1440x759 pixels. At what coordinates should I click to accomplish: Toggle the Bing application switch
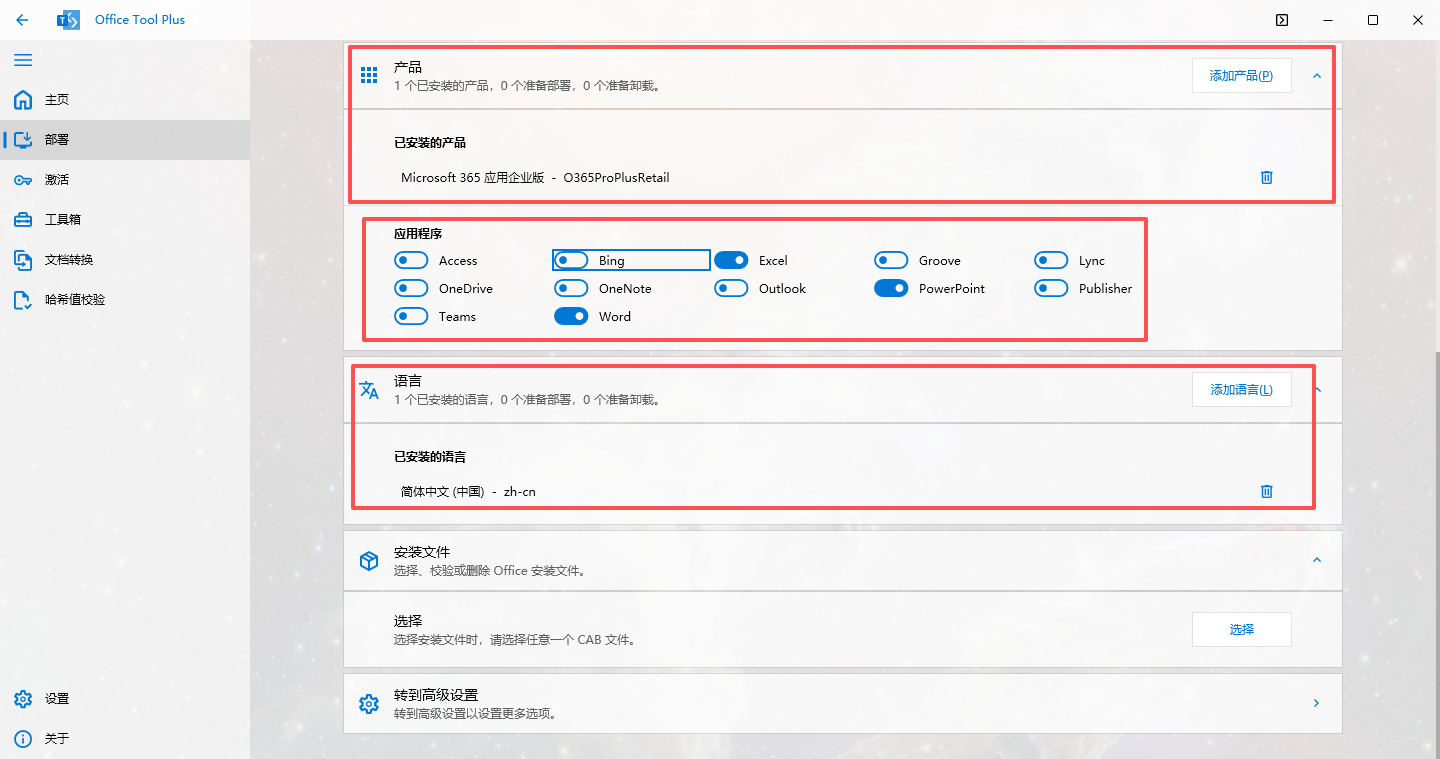pyautogui.click(x=571, y=260)
